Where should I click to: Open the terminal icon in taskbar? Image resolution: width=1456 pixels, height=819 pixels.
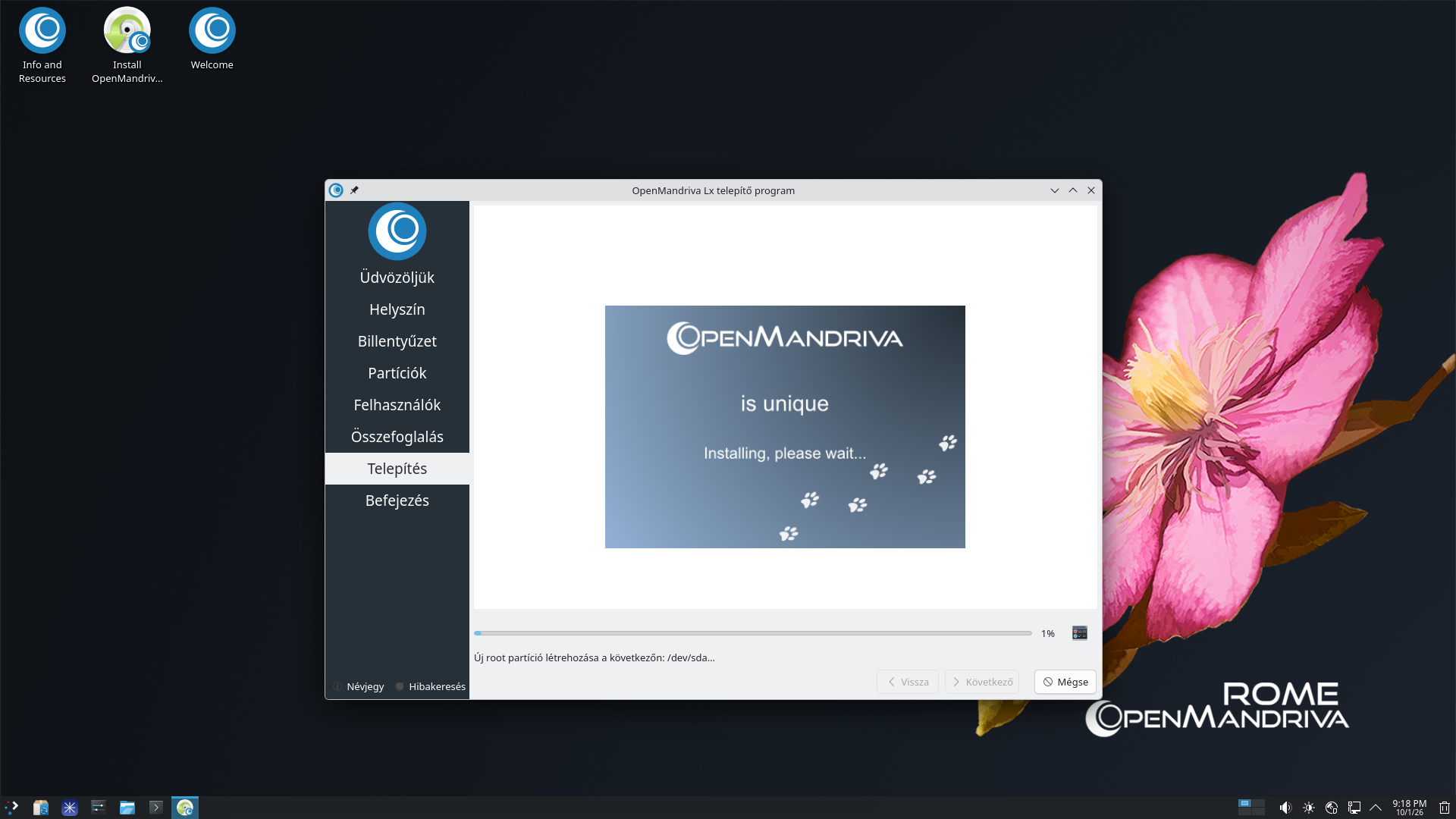pos(156,808)
